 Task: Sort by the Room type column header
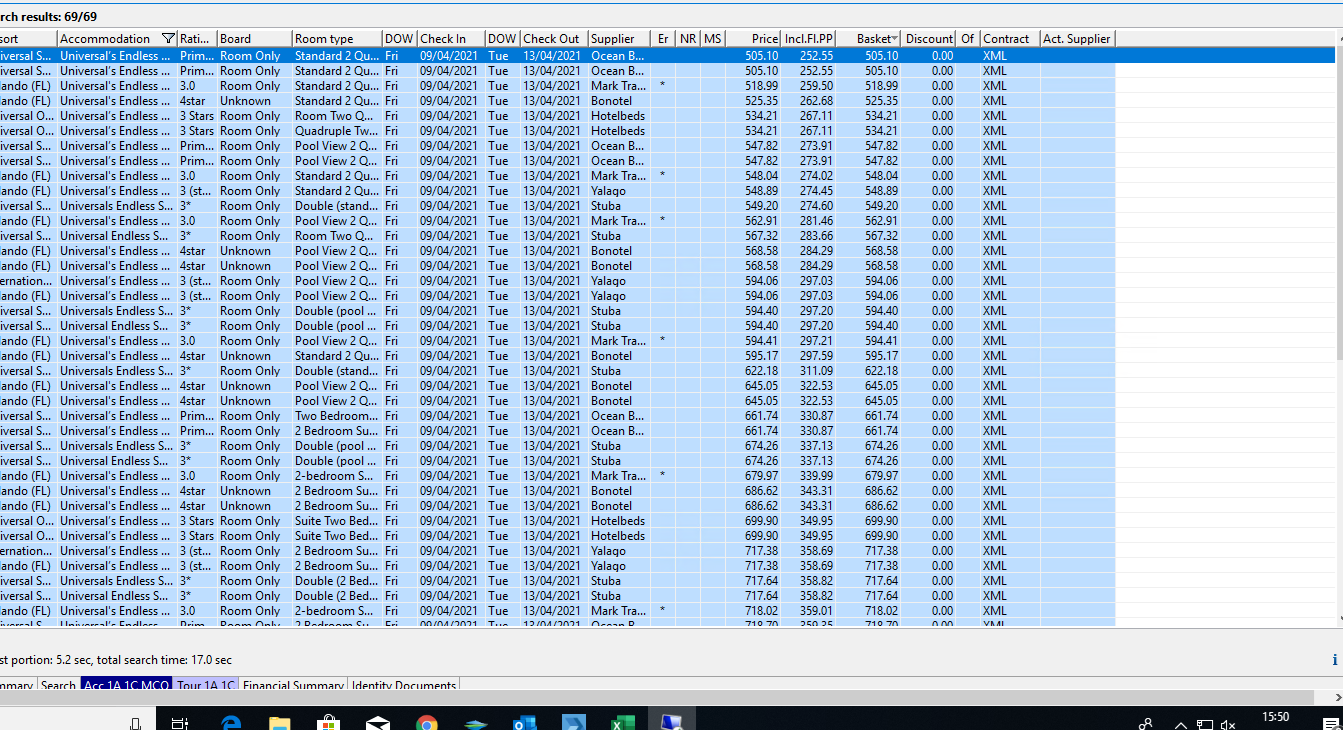point(337,39)
